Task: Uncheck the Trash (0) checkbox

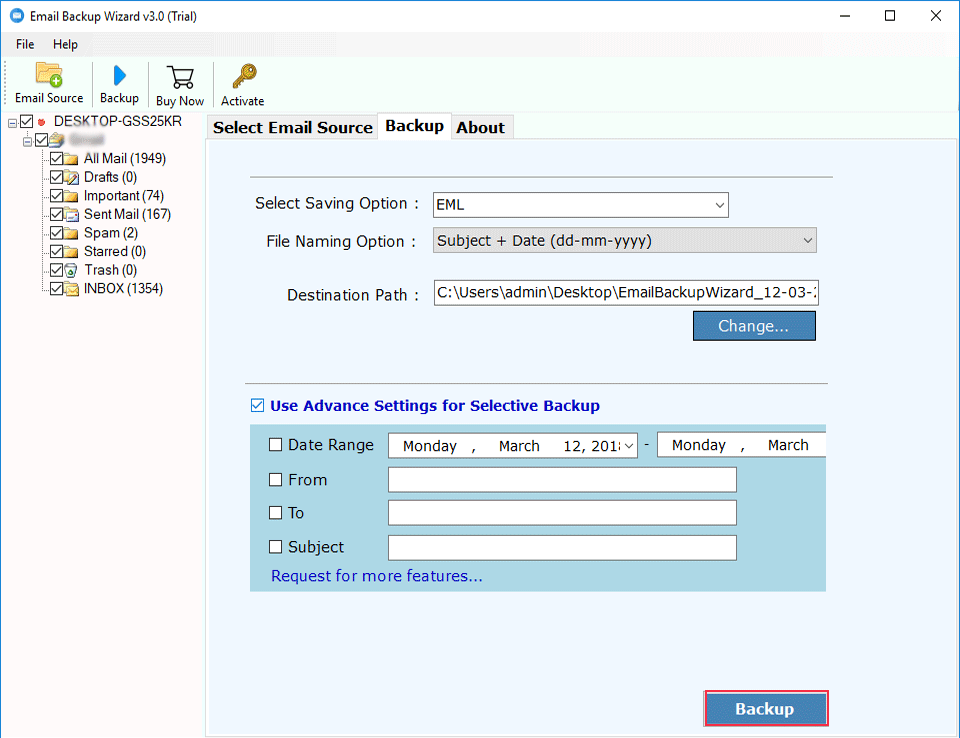Action: [56, 269]
